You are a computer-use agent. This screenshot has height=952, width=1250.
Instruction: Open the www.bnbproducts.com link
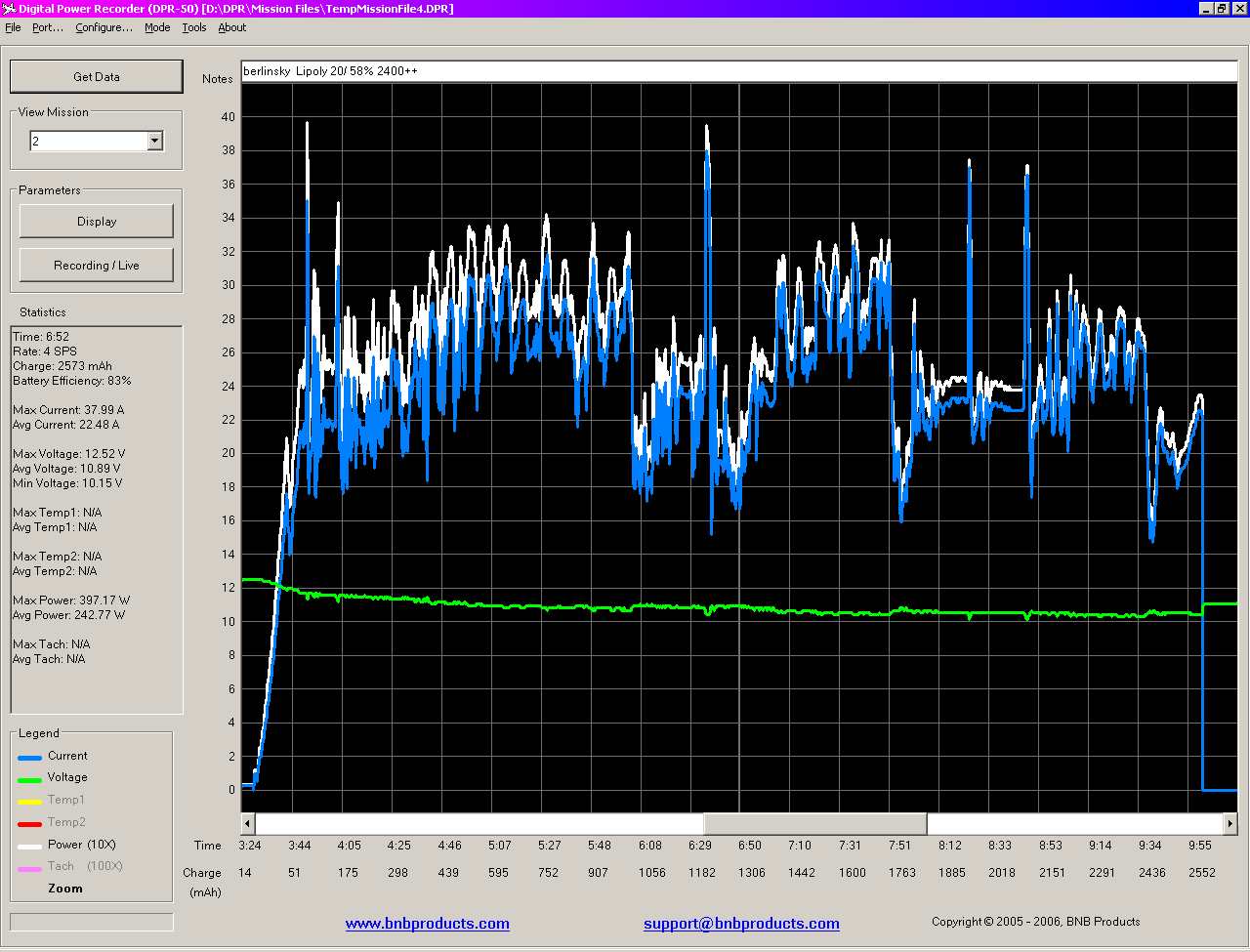click(x=427, y=924)
